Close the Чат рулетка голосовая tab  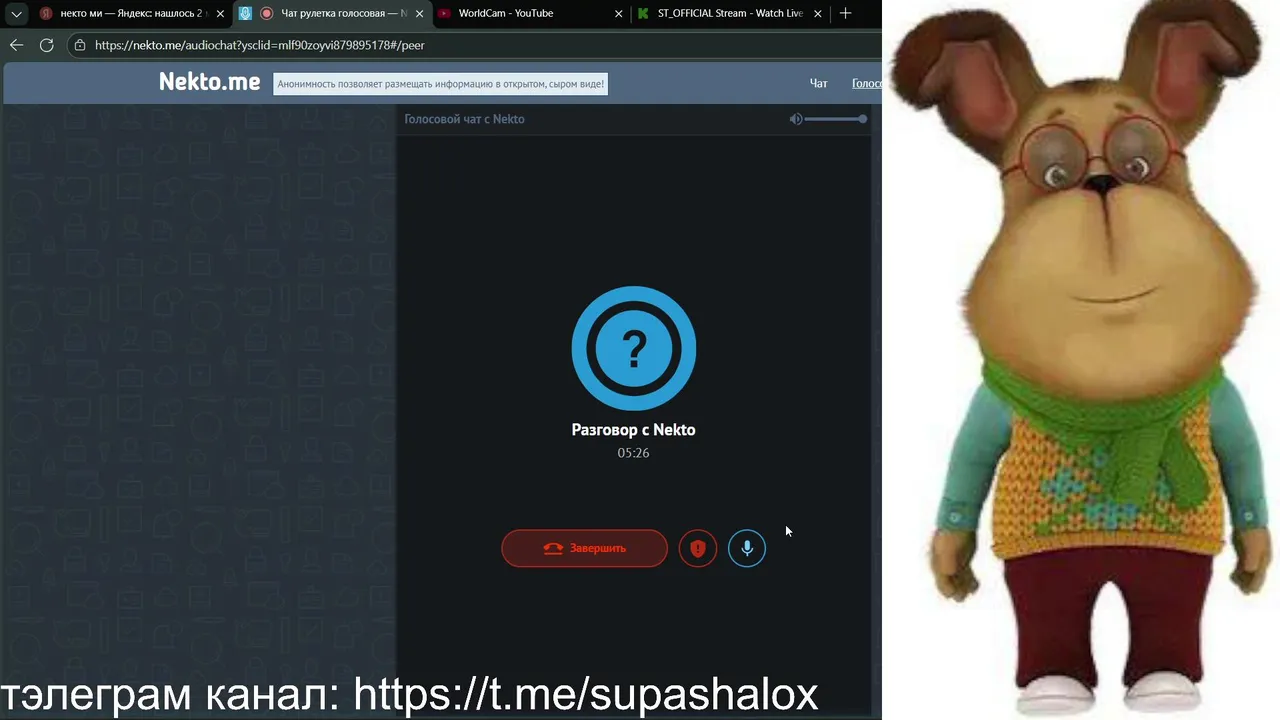pos(419,14)
